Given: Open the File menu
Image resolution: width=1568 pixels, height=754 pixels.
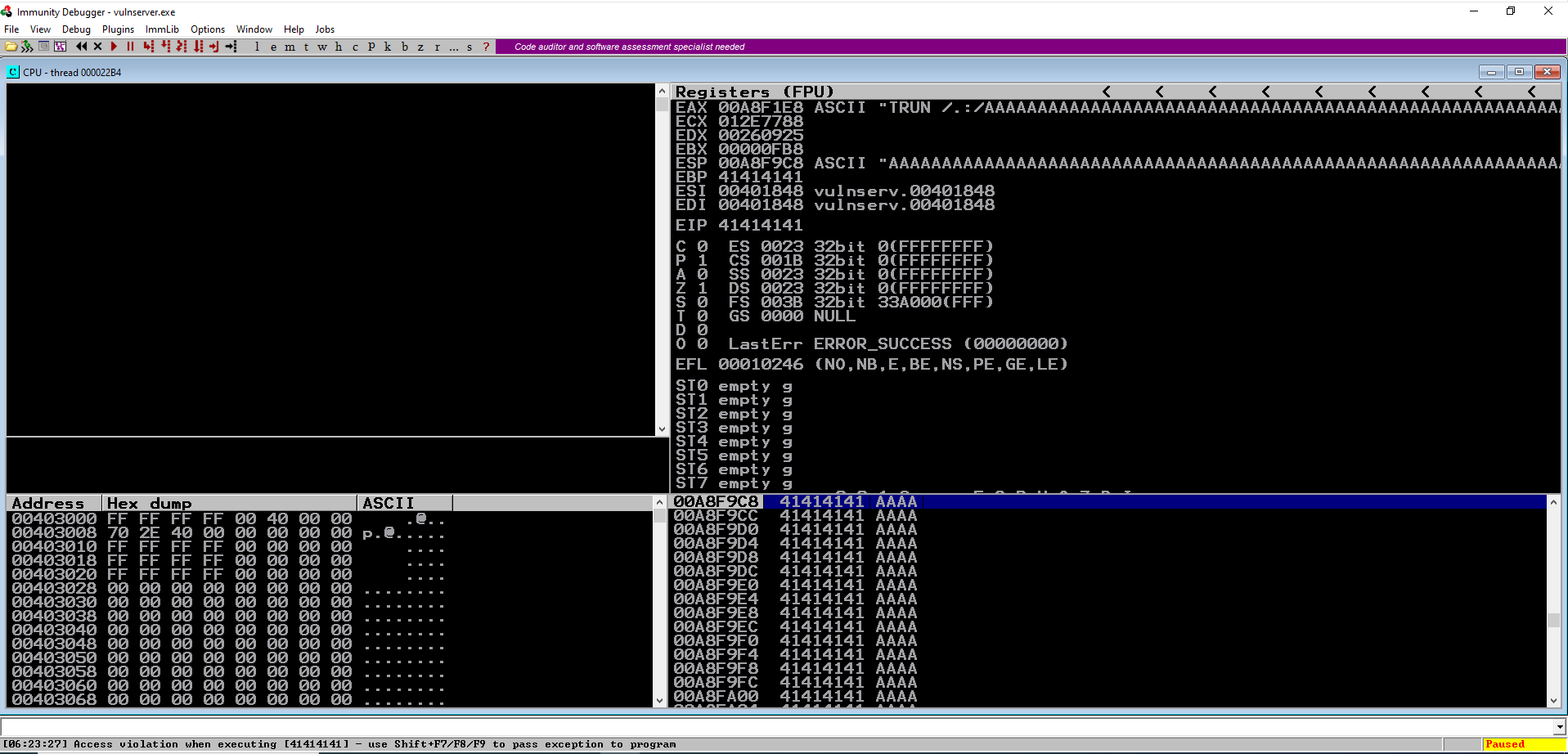Looking at the screenshot, I should click(11, 29).
